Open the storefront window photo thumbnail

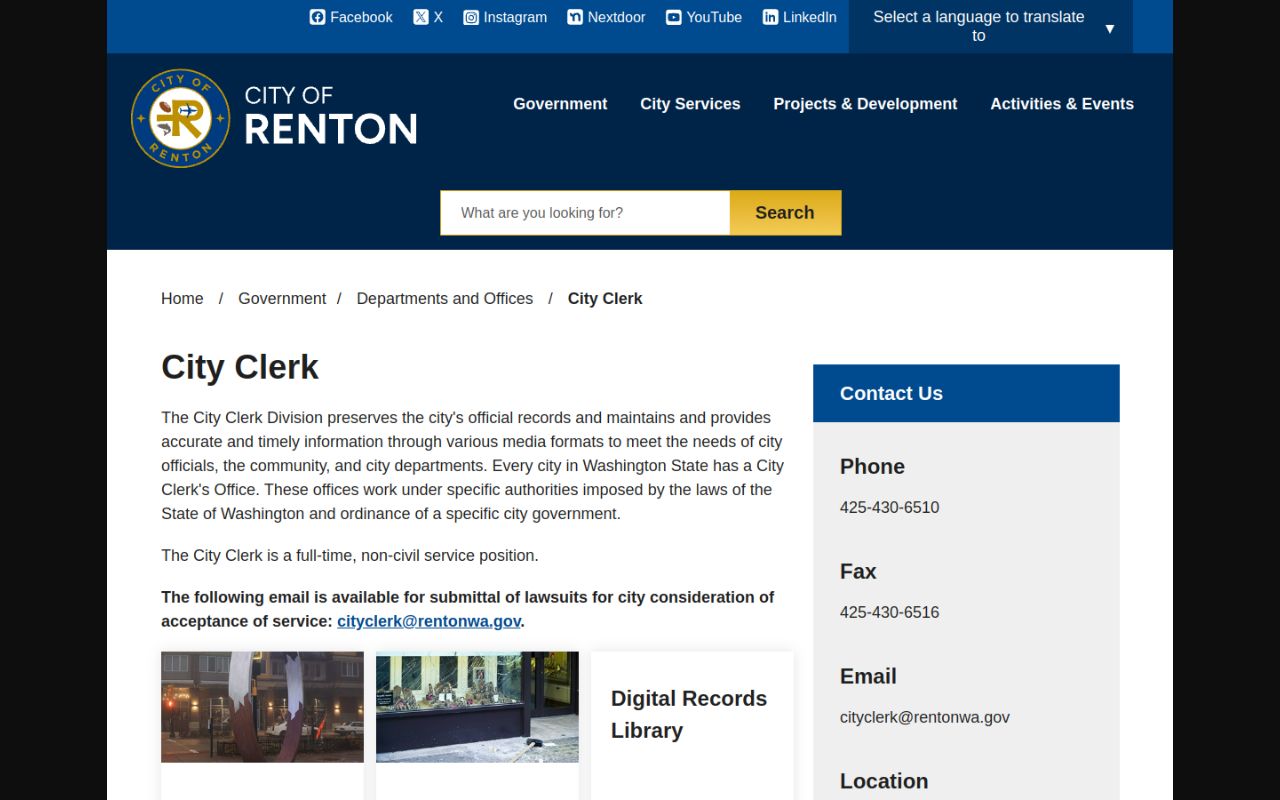[x=477, y=707]
